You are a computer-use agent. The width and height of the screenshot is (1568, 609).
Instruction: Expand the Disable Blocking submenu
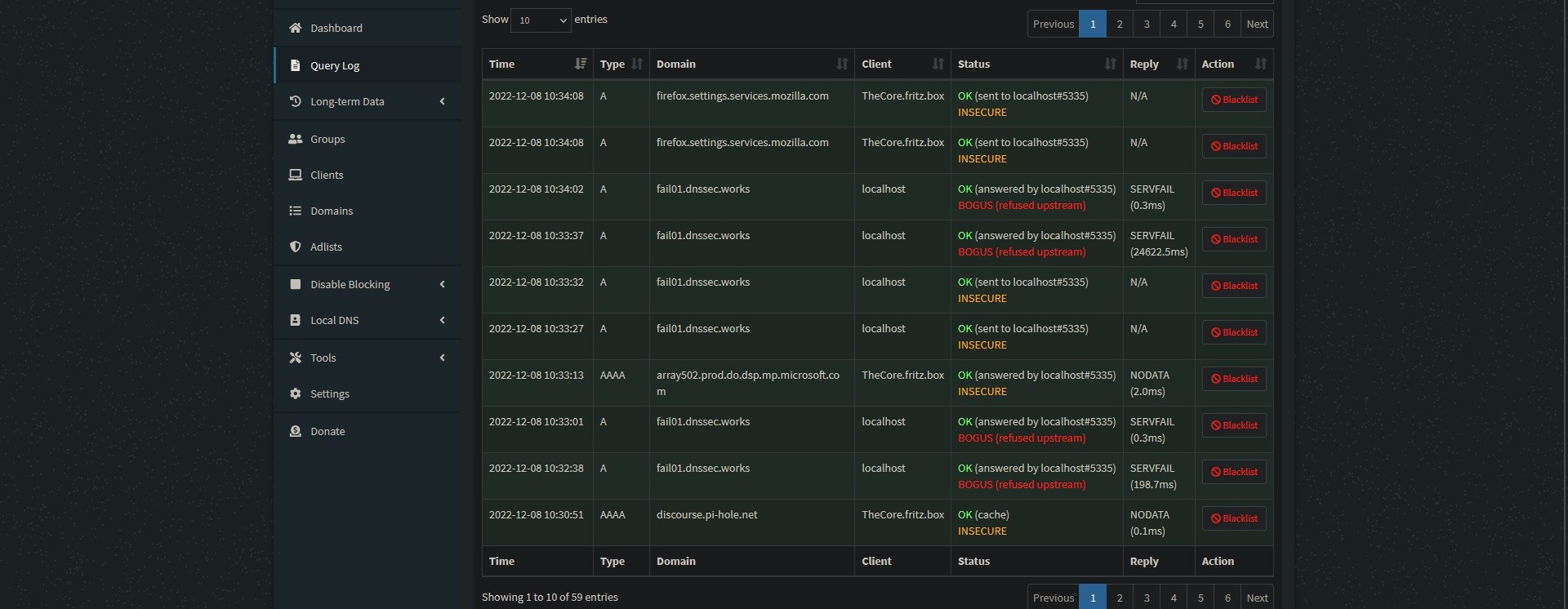click(x=442, y=284)
